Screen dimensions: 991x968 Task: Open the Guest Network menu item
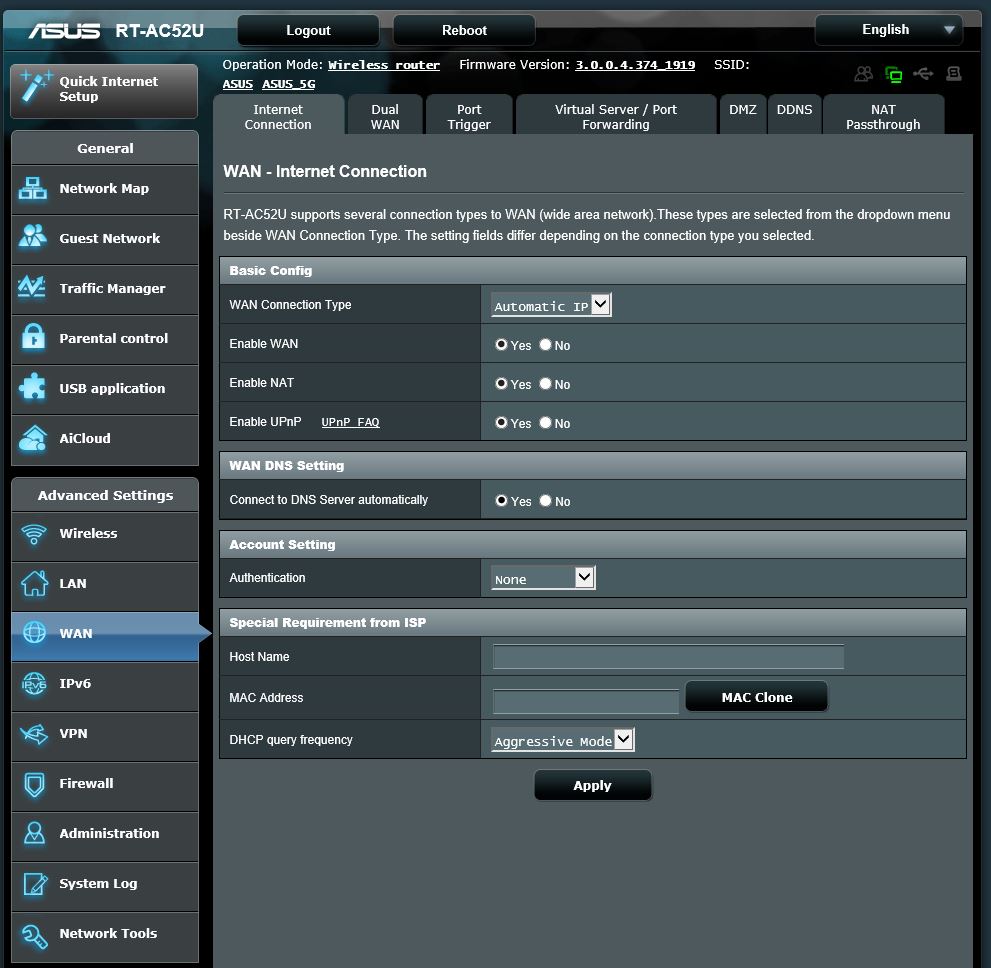105,239
